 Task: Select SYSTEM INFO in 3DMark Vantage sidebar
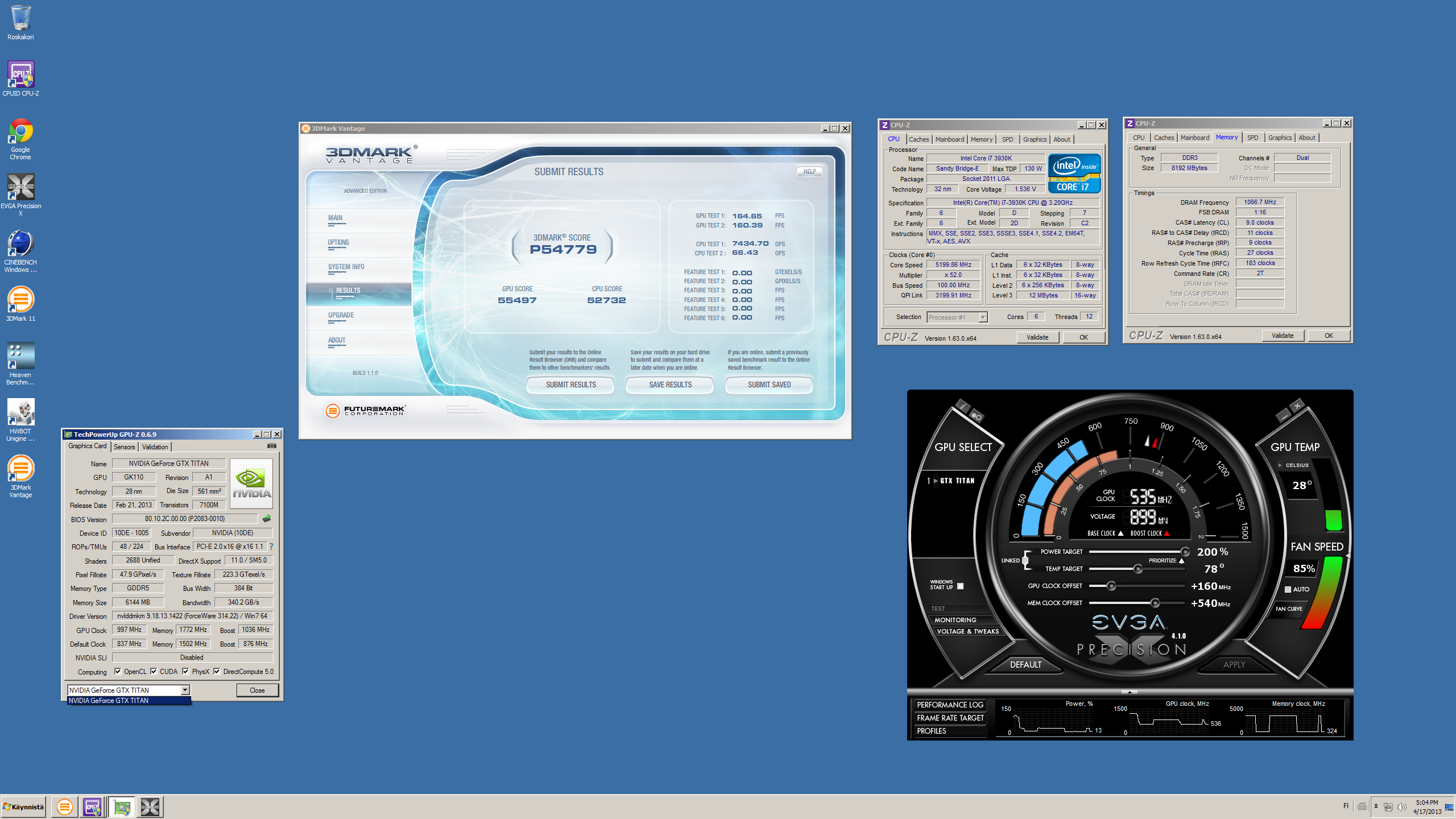(346, 267)
